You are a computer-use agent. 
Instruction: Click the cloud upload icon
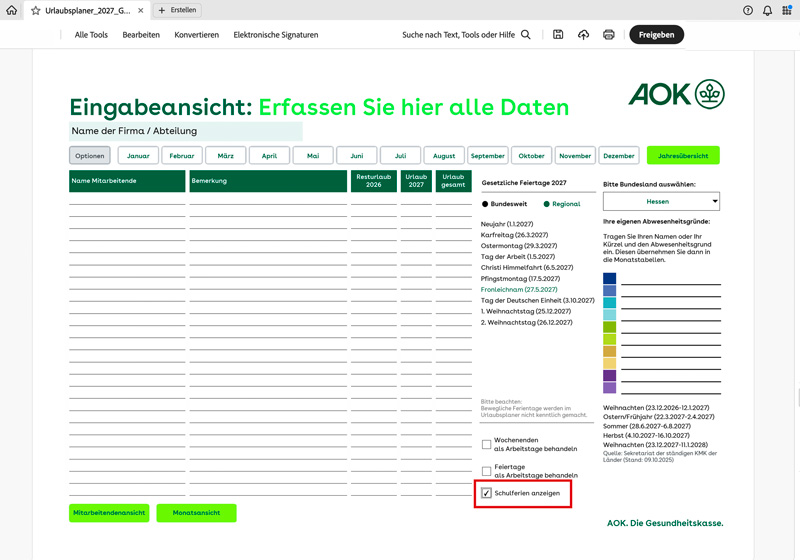point(583,35)
